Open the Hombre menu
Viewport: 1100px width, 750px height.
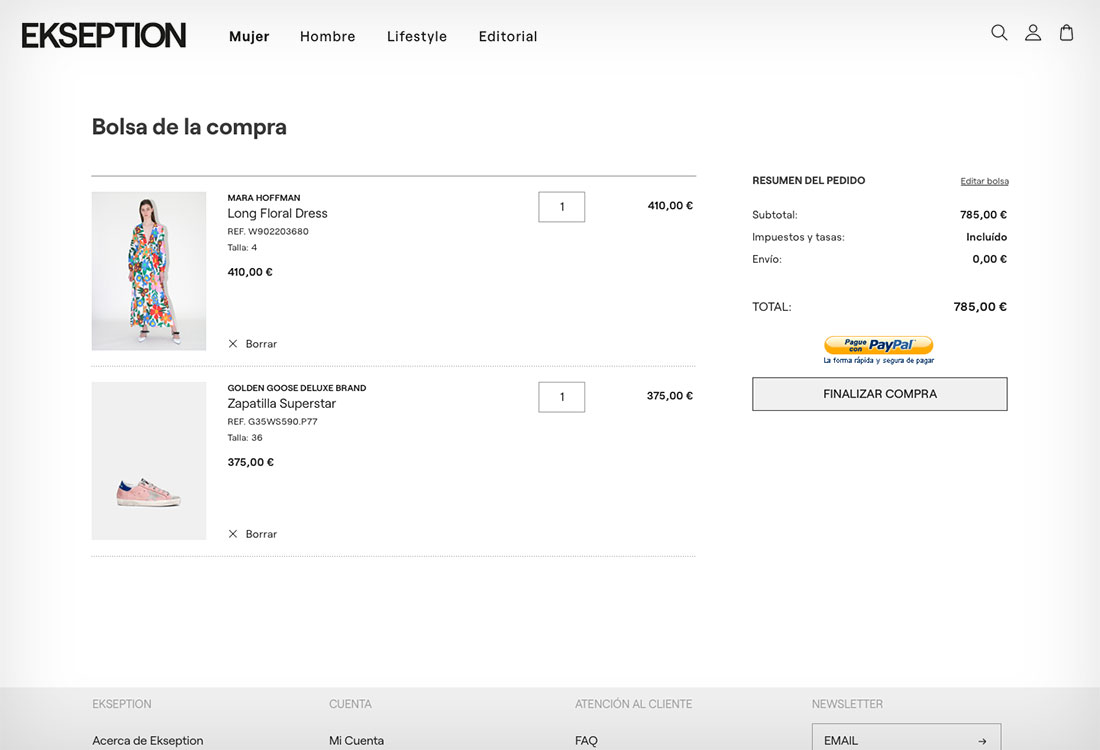[327, 37]
